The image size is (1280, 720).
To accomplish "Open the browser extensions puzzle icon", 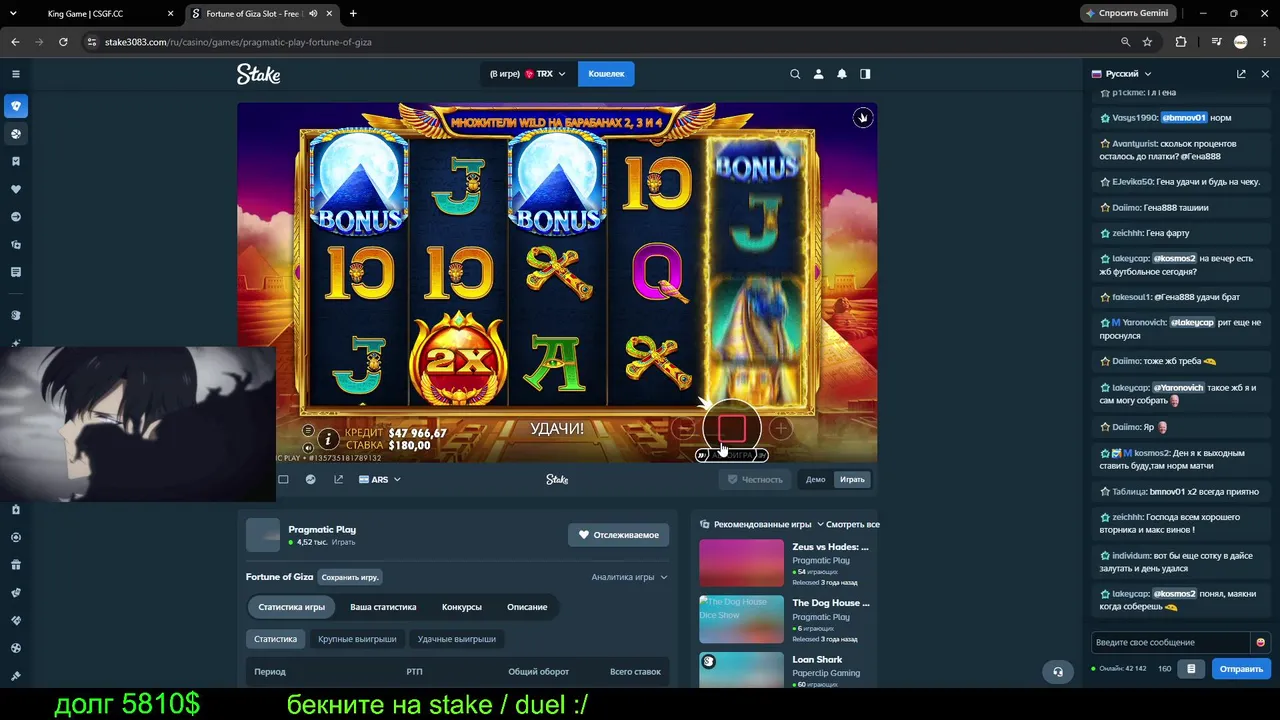I will coord(1181,42).
